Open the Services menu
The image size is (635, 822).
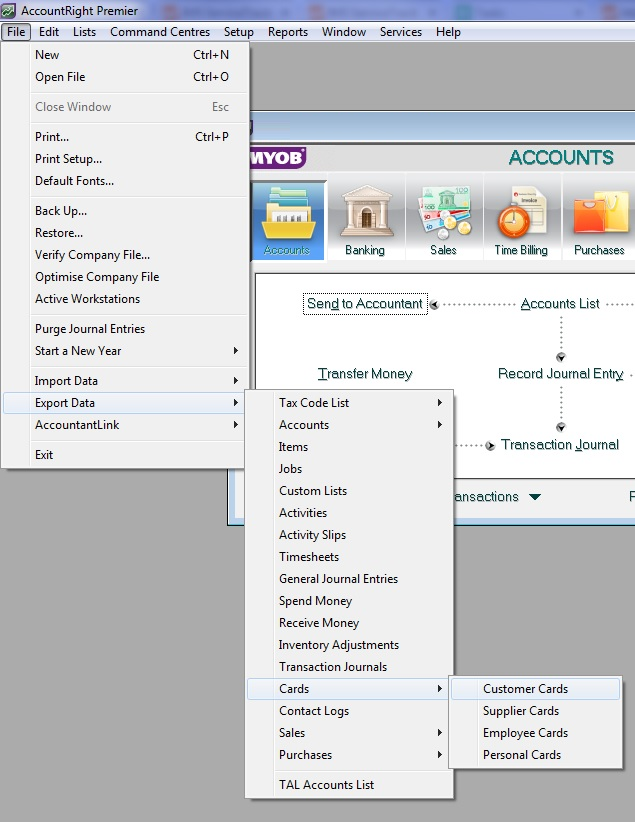[401, 32]
